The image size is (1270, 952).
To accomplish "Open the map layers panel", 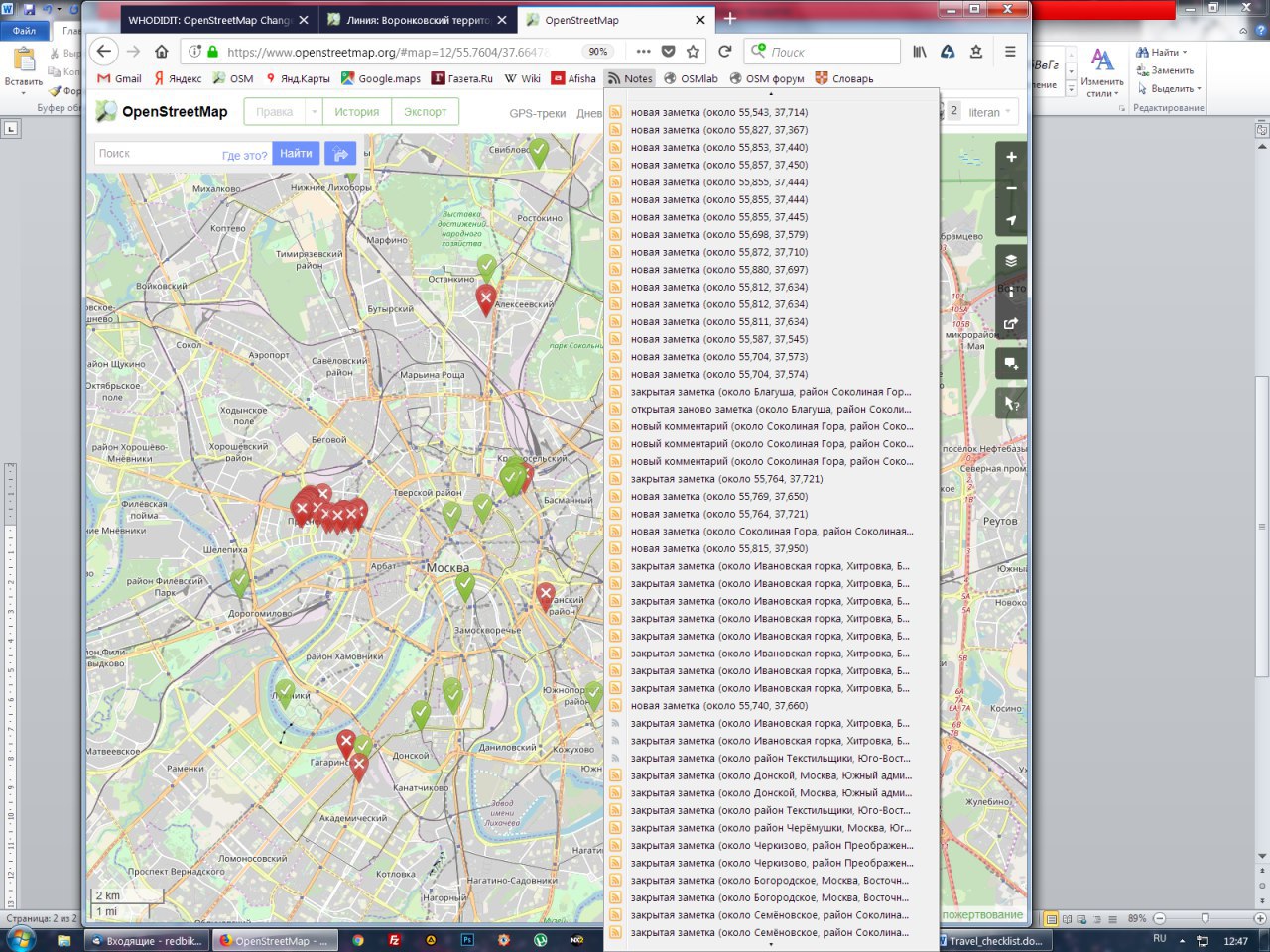I will coord(1011,261).
